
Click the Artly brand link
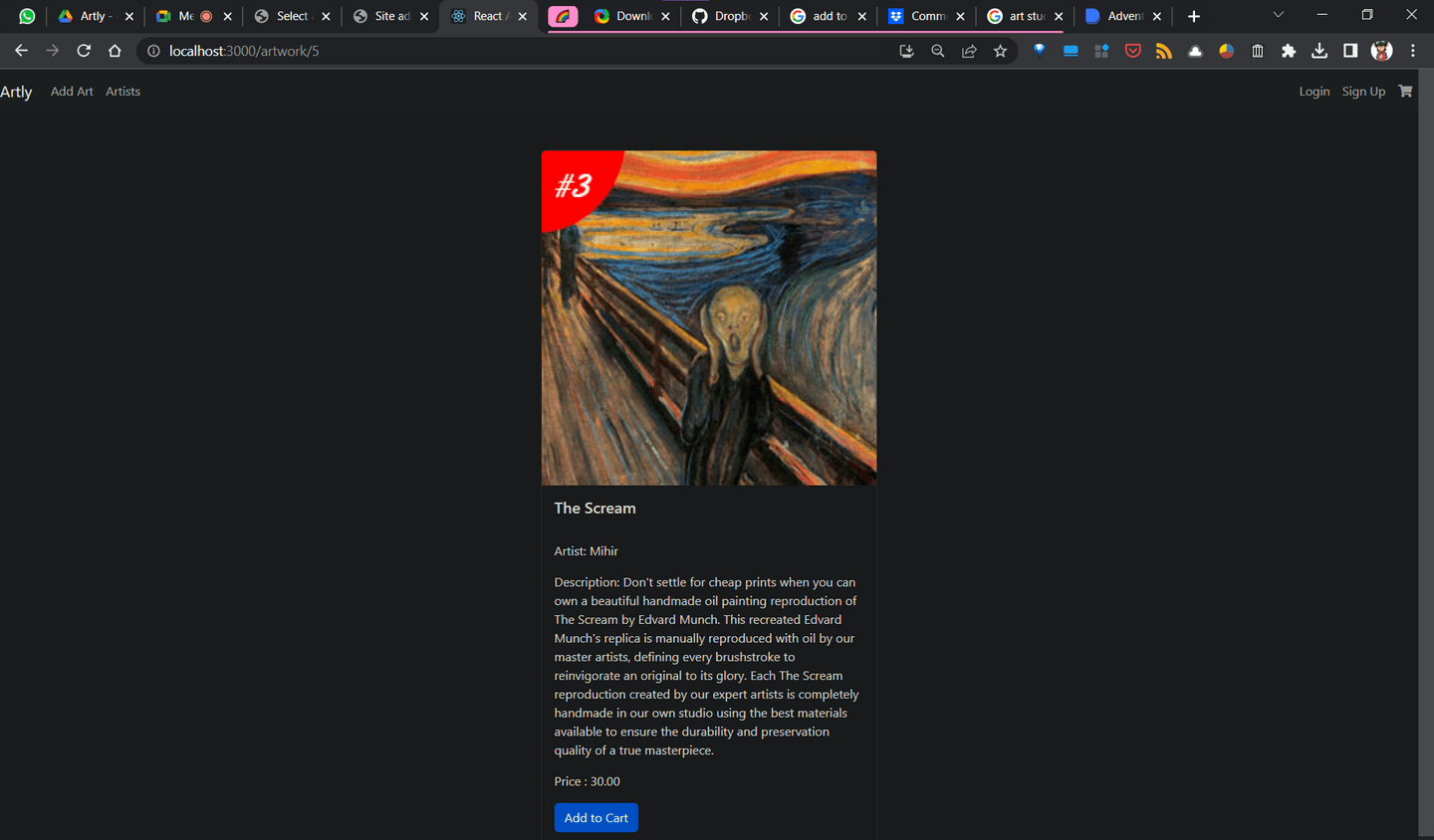pos(16,92)
